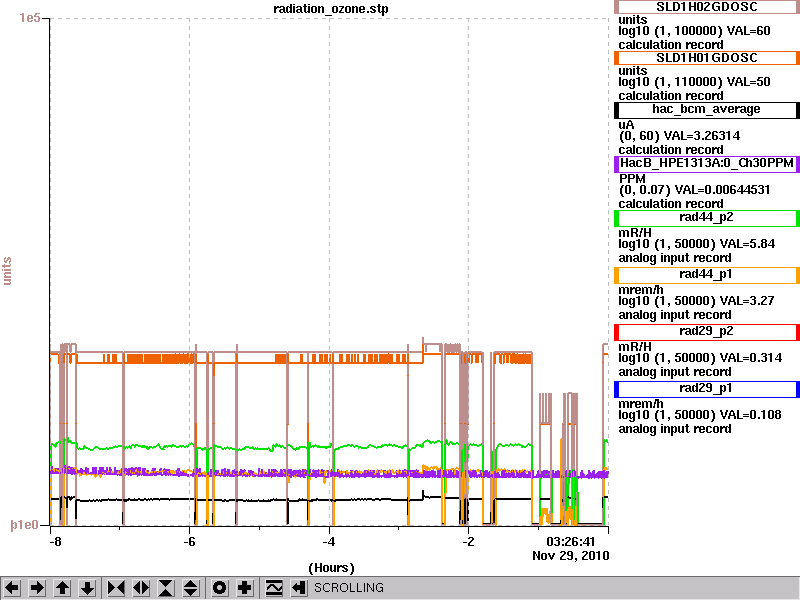The height and width of the screenshot is (600, 800).
Task: Click the waveform graph toolbar button
Action: [273, 588]
